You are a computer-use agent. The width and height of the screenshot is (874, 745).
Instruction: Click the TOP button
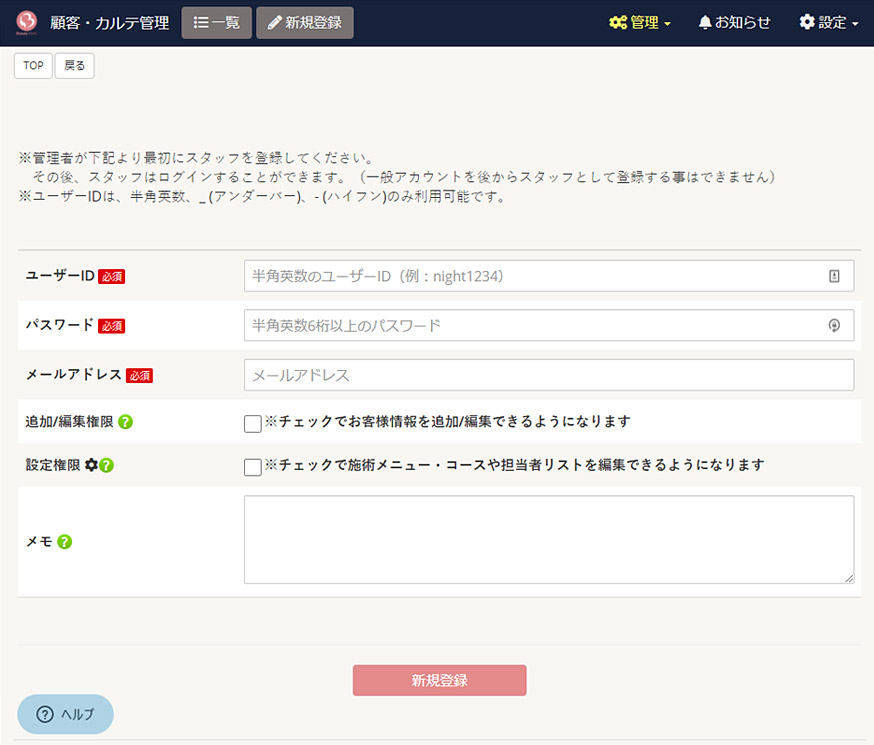[x=33, y=66]
